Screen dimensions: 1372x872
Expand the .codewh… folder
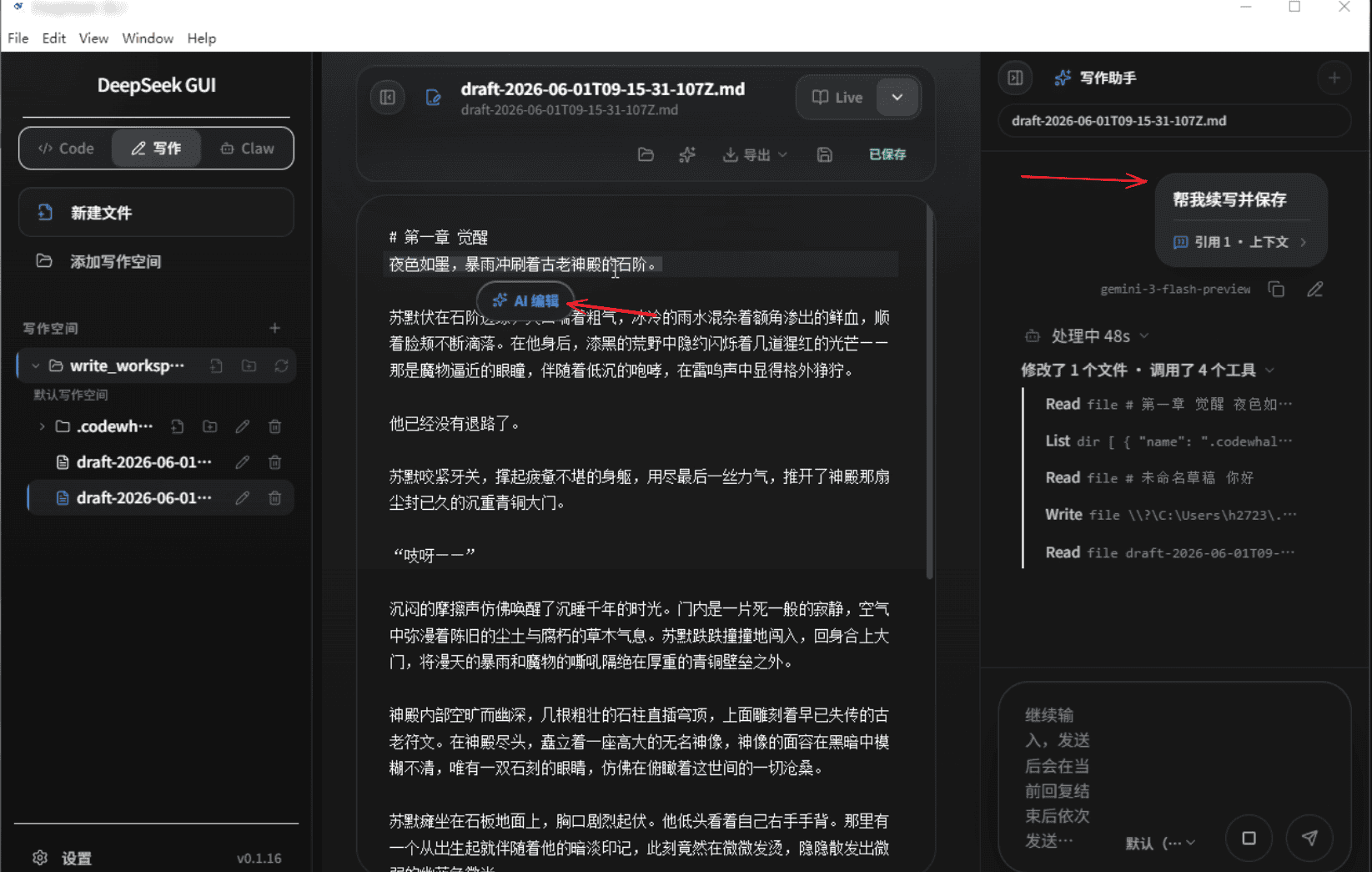[42, 426]
